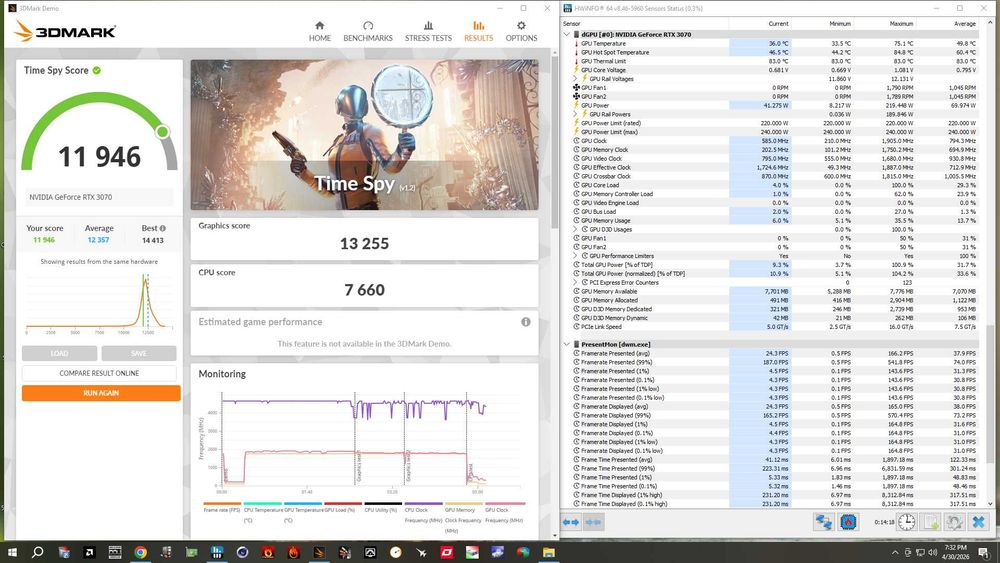Open the HOME section in 3DMark

click(x=320, y=31)
